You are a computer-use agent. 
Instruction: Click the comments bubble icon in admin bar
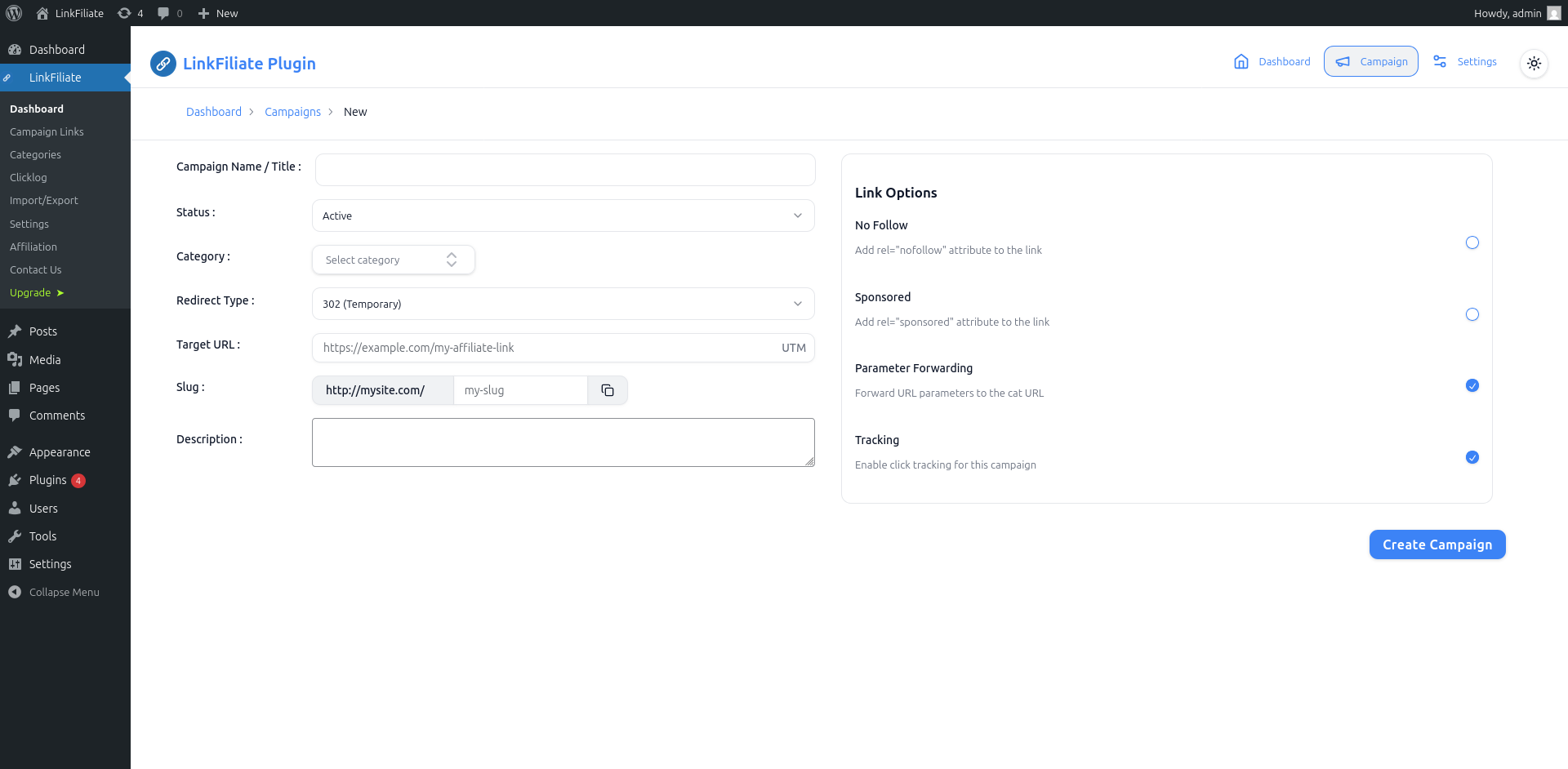pos(163,13)
